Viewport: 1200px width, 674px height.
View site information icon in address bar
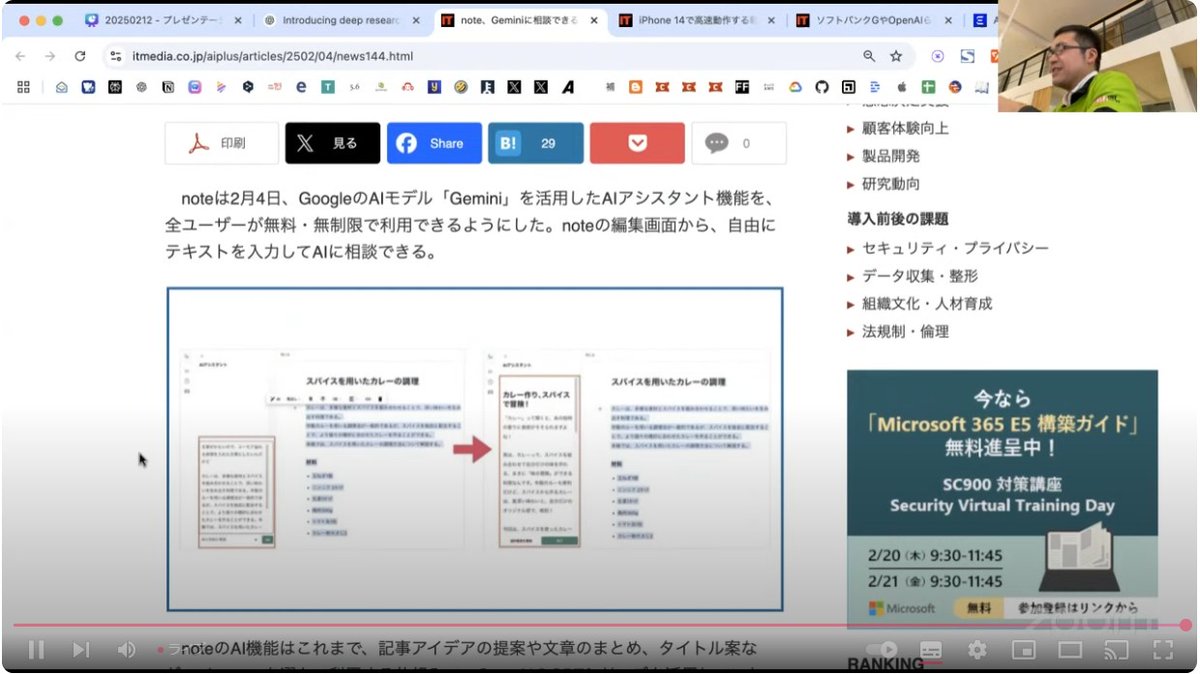click(116, 56)
